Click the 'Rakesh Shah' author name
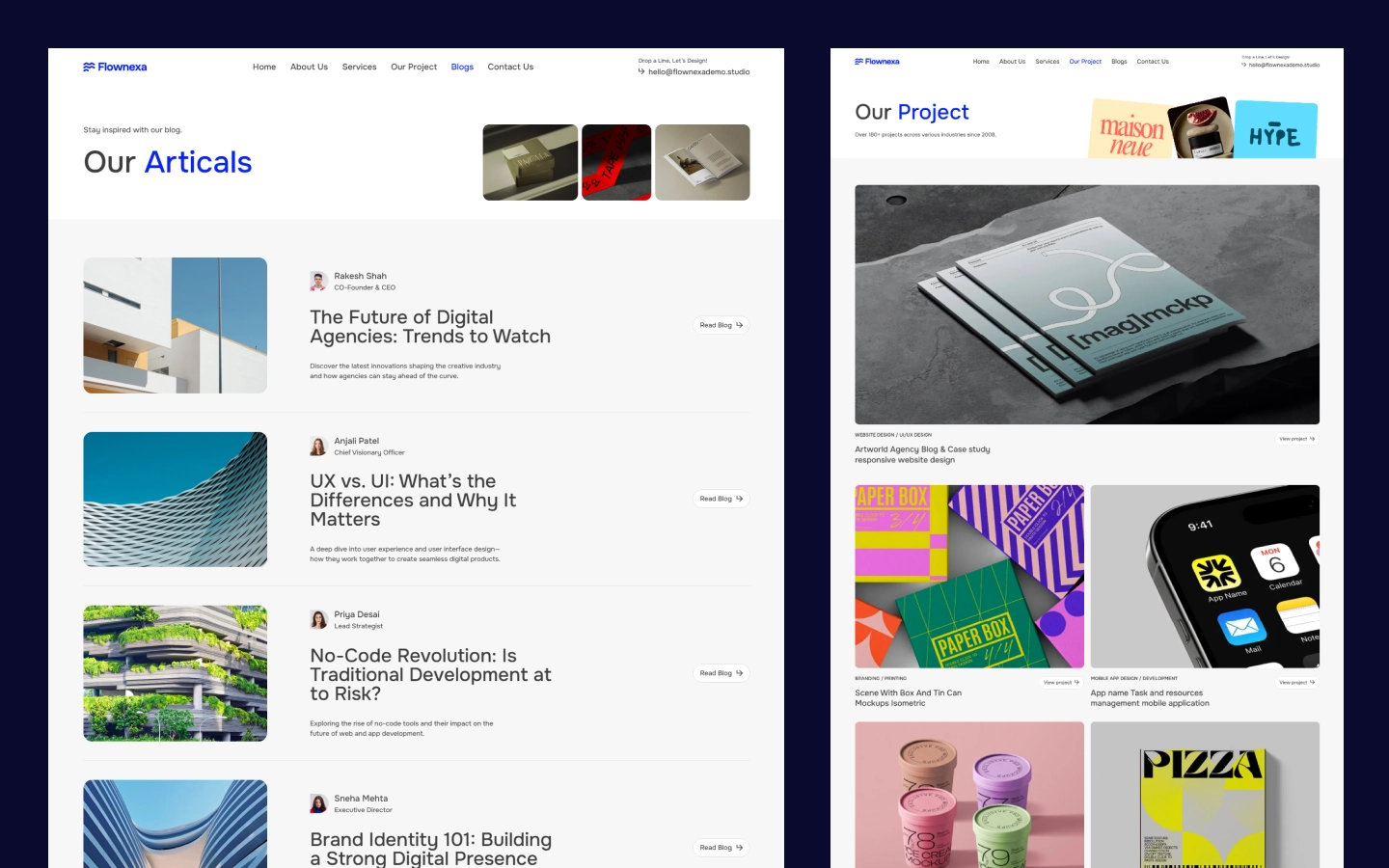 [360, 276]
